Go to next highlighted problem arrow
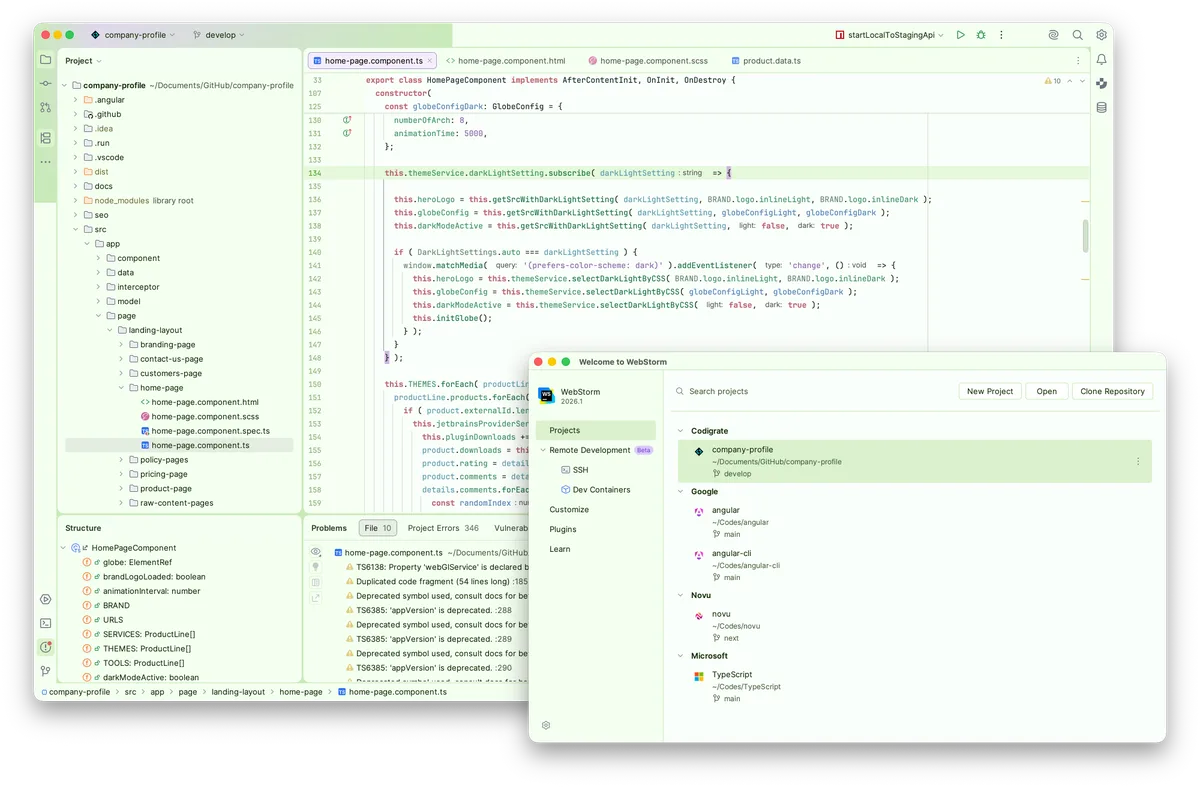Image resolution: width=1200 pixels, height=787 pixels. tap(1081, 81)
